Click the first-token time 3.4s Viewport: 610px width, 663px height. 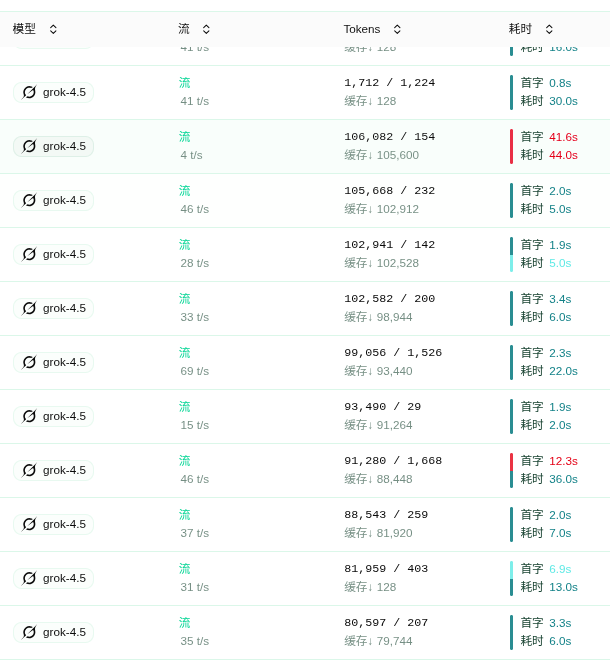pos(560,299)
